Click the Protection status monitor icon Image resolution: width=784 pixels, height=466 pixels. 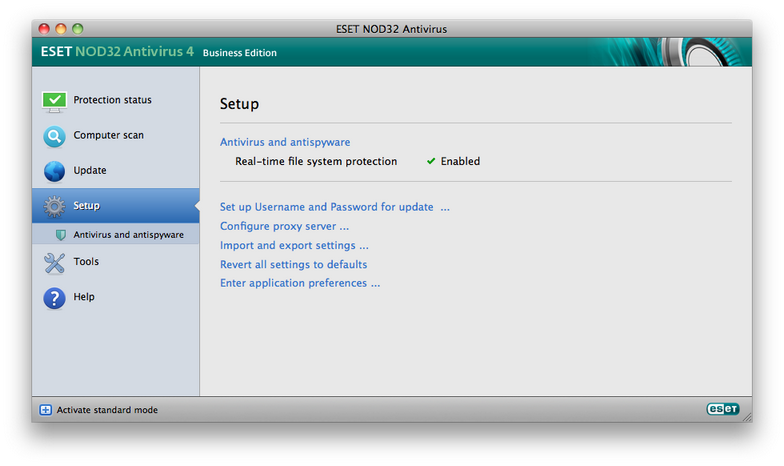pos(54,102)
